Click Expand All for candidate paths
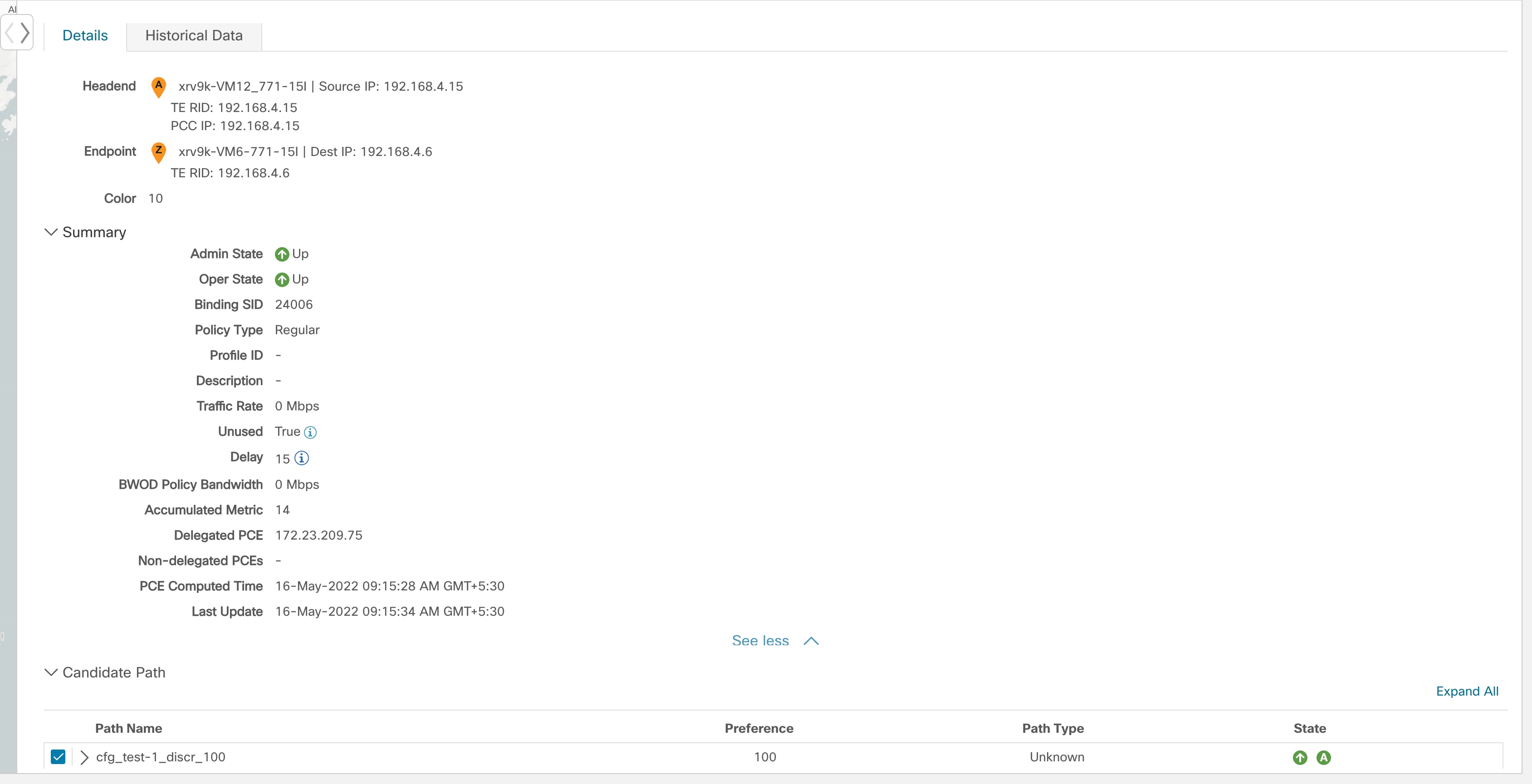1532x784 pixels. (x=1467, y=691)
